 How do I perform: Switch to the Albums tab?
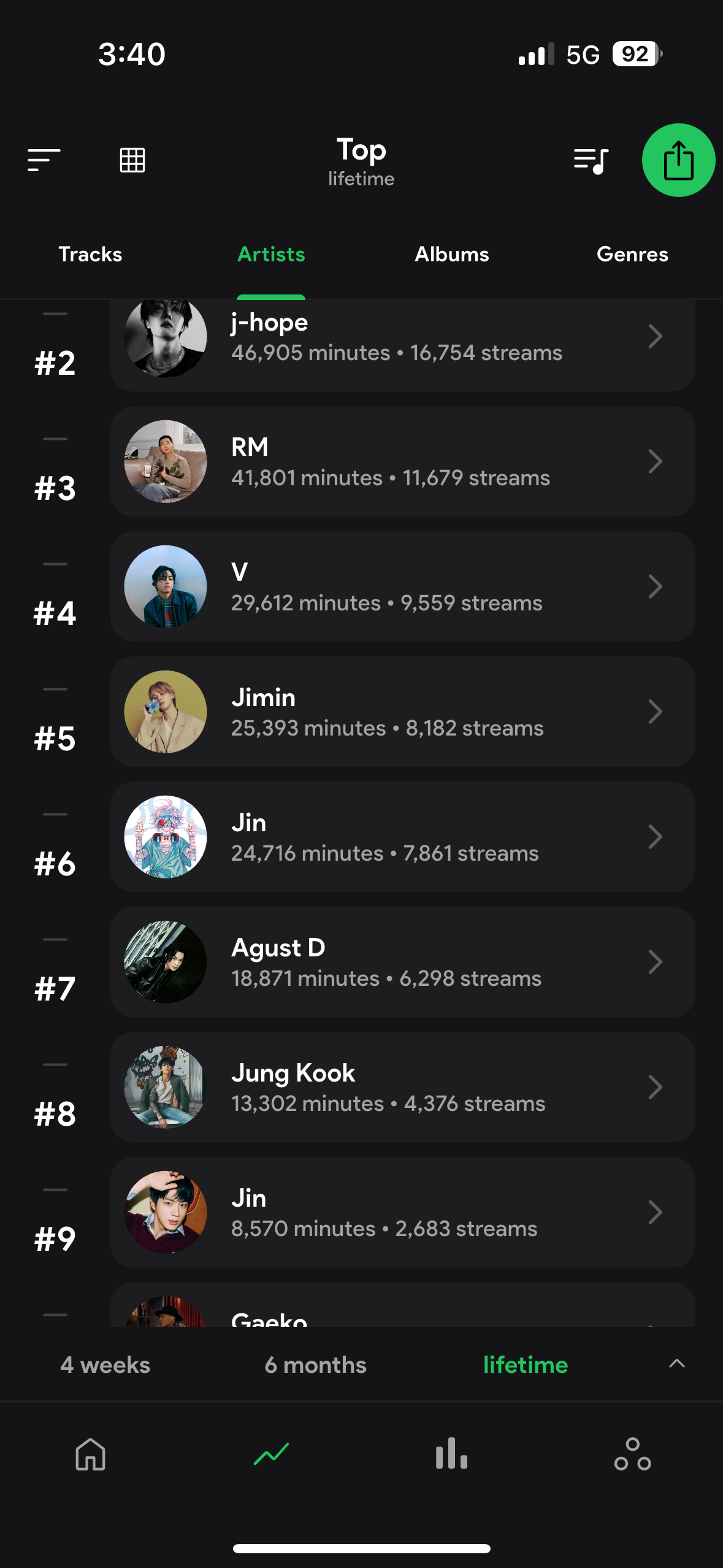452,254
